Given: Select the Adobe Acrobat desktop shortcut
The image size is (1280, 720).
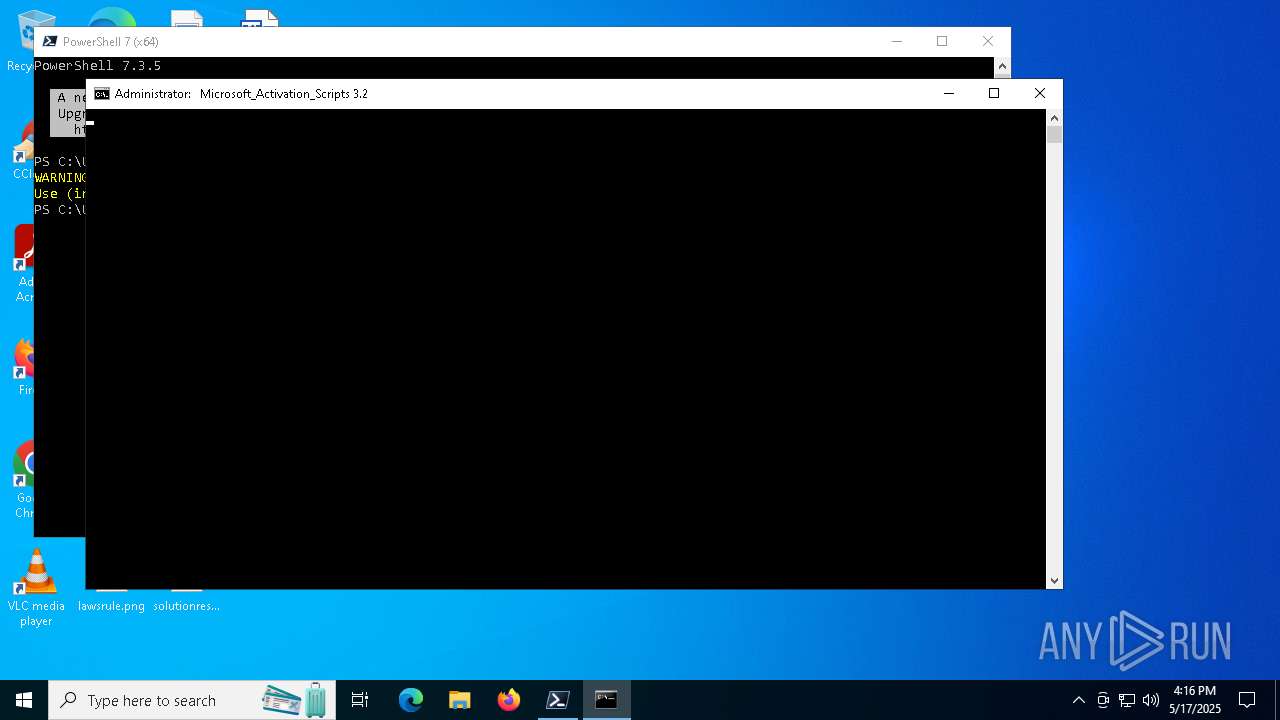Looking at the screenshot, I should click(x=22, y=263).
